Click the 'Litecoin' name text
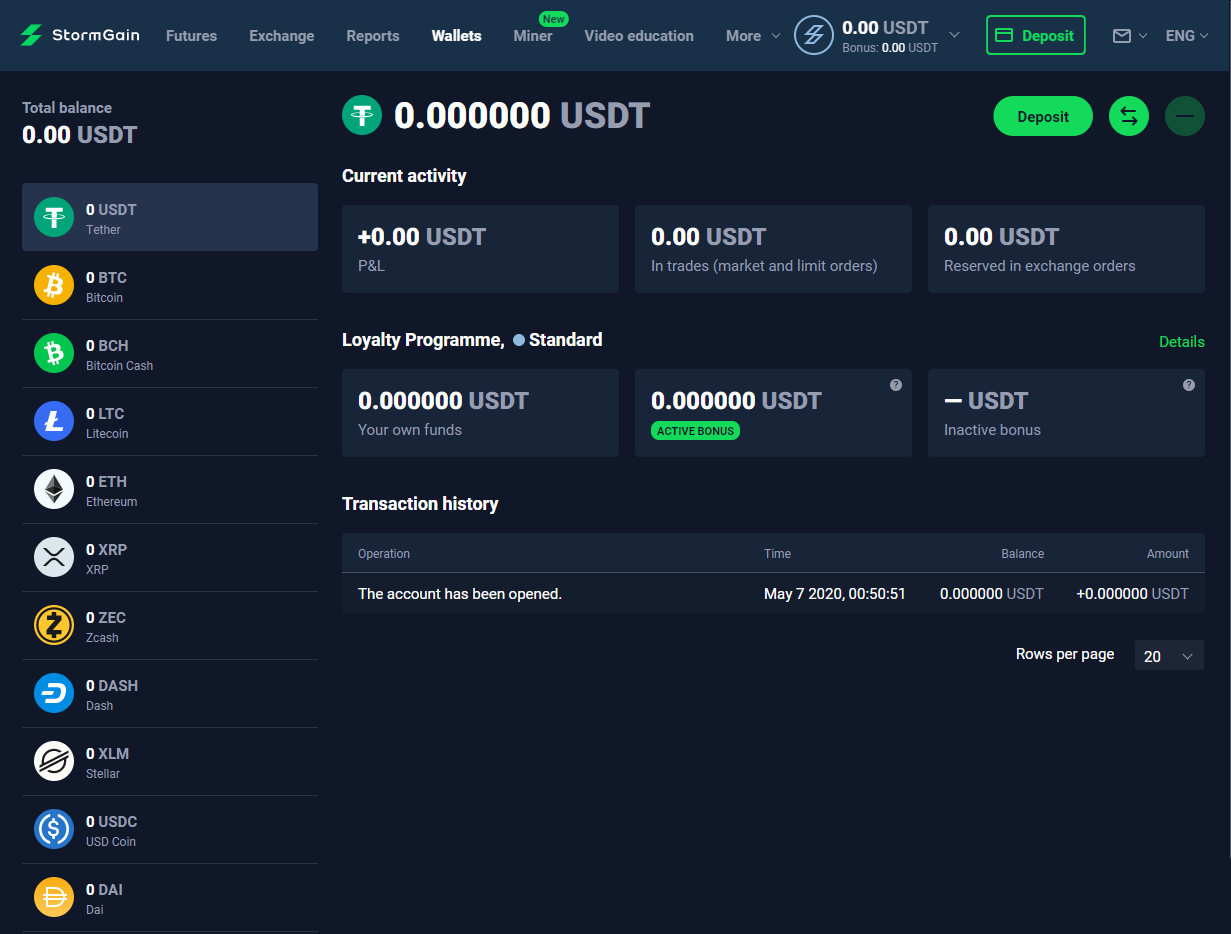The image size is (1231, 934). [x=107, y=434]
